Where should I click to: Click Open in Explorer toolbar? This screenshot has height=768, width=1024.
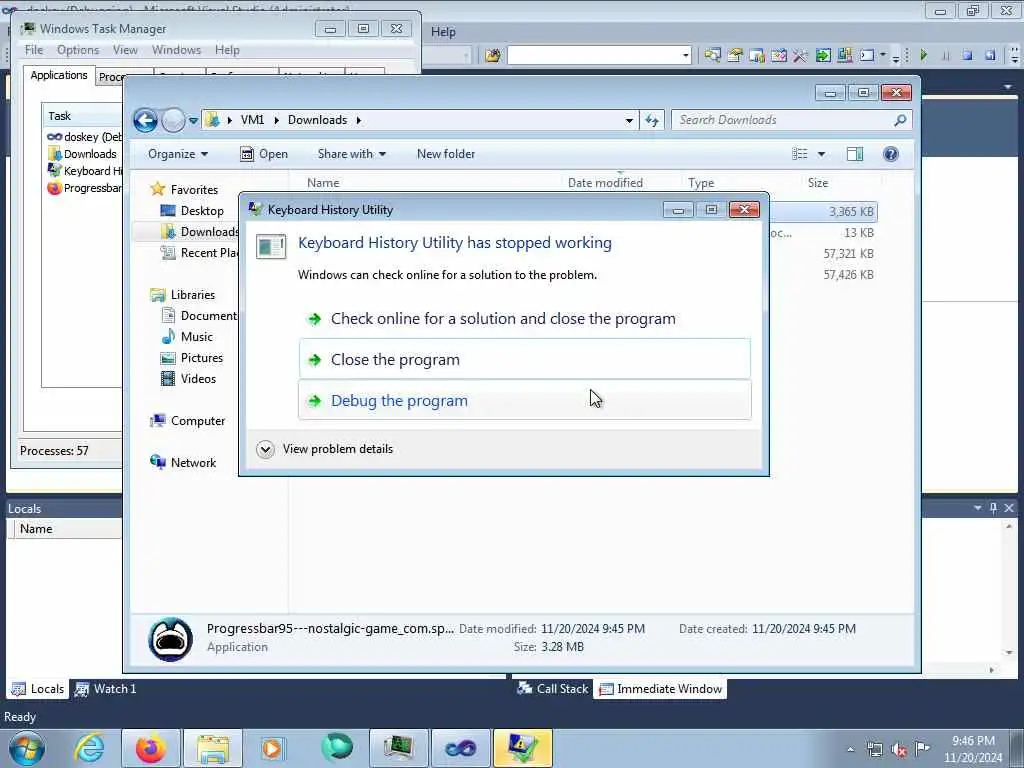pyautogui.click(x=264, y=154)
